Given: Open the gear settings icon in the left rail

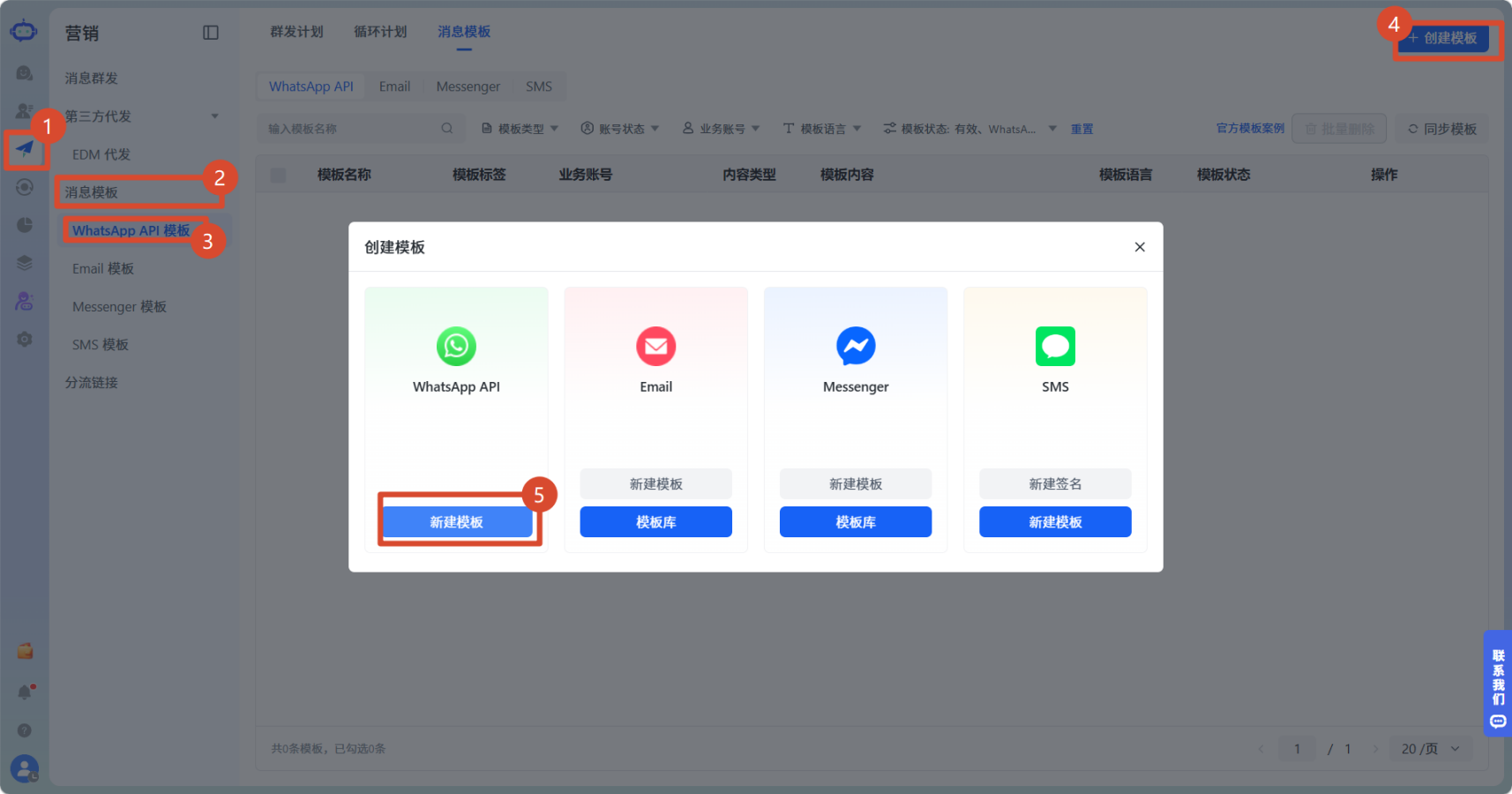Looking at the screenshot, I should pyautogui.click(x=25, y=339).
